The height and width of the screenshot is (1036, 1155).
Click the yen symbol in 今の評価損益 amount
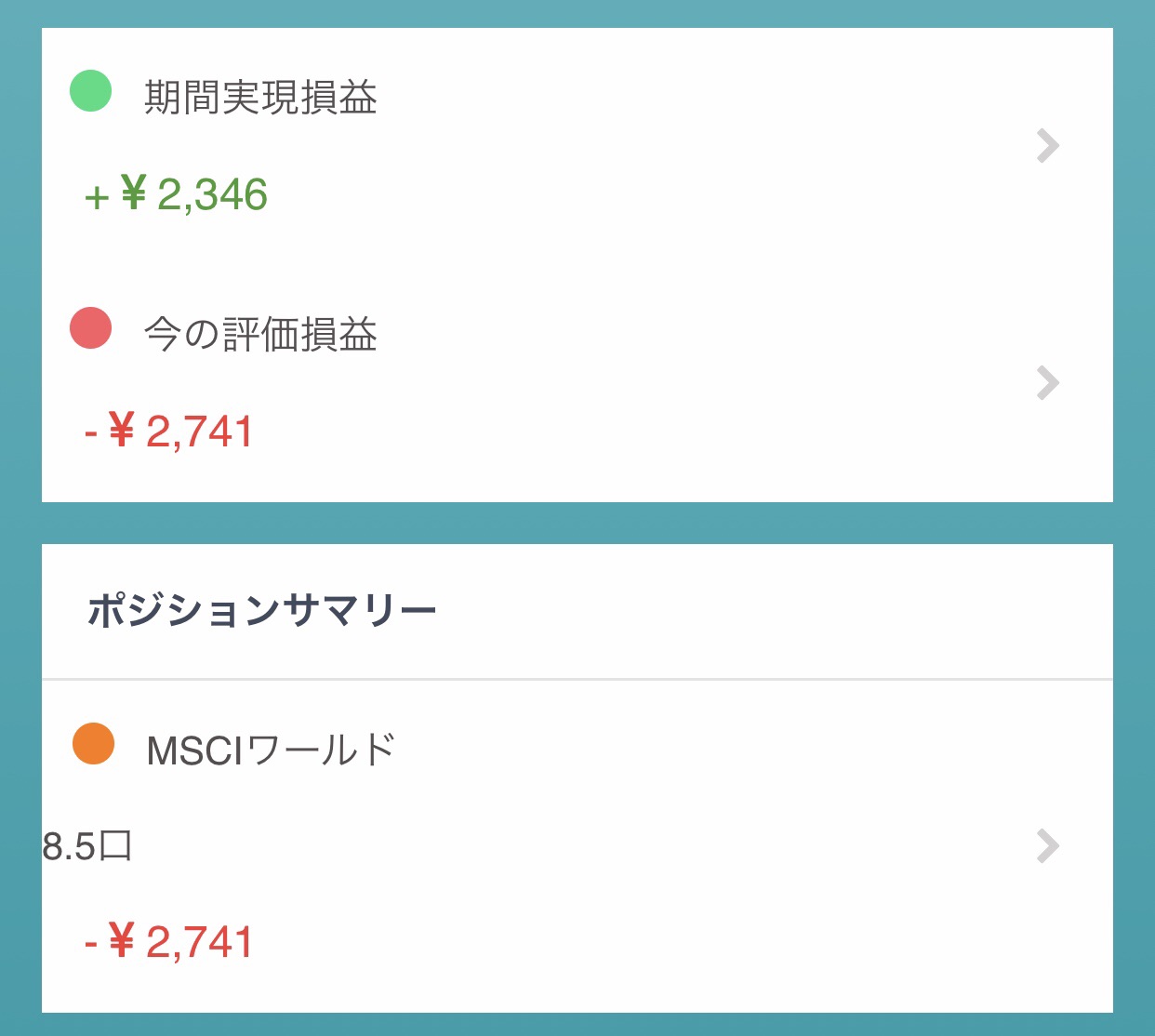pyautogui.click(x=122, y=431)
